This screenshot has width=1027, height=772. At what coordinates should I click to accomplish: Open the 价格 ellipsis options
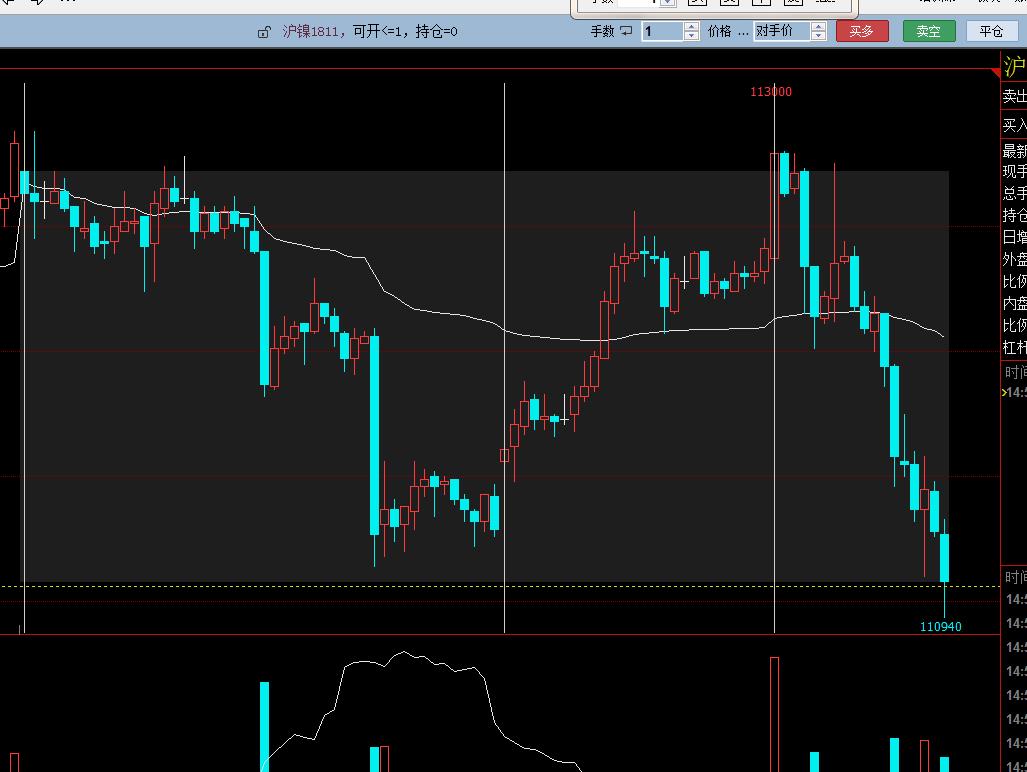(743, 31)
